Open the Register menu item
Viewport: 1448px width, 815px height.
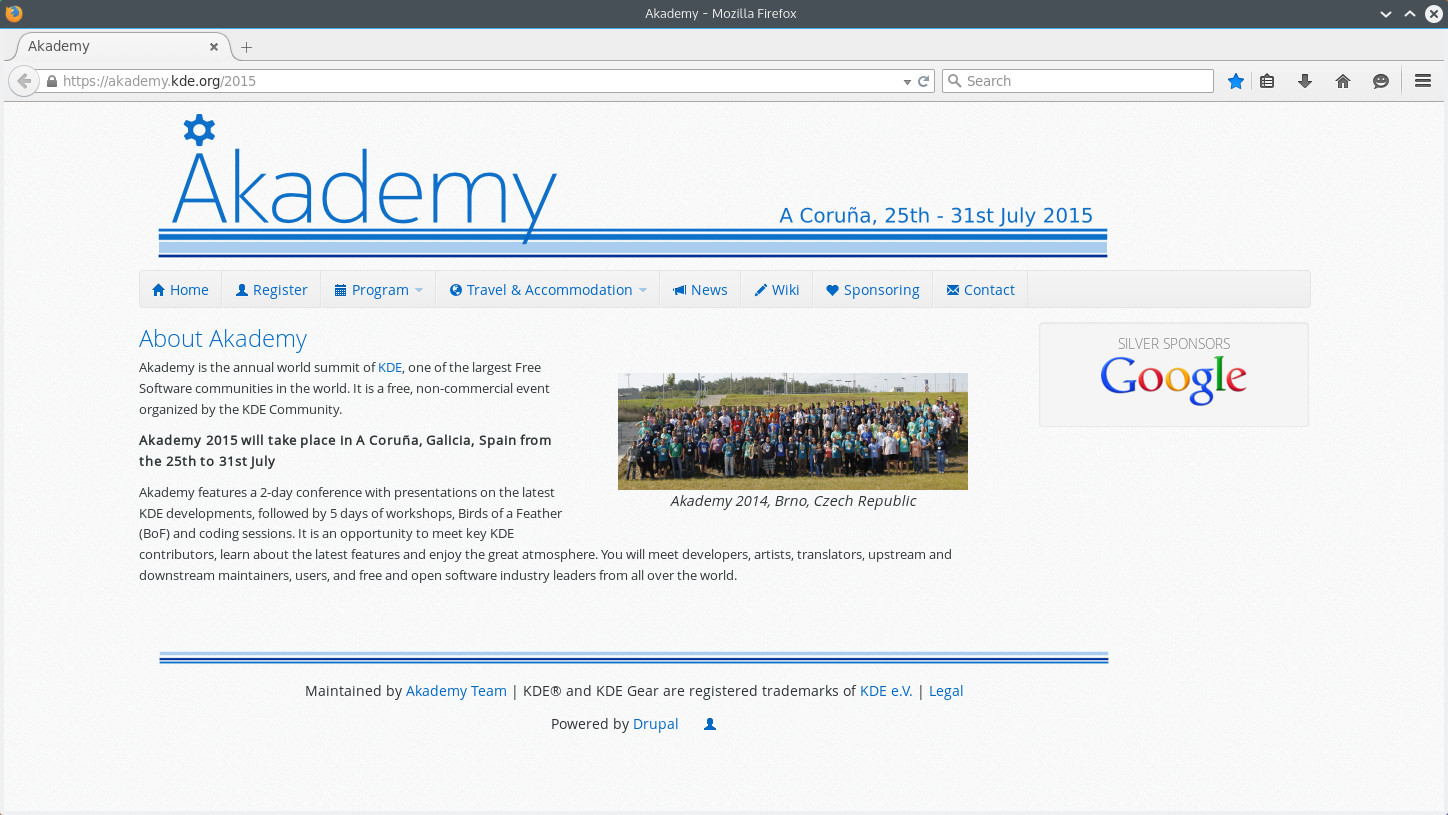tap(271, 290)
